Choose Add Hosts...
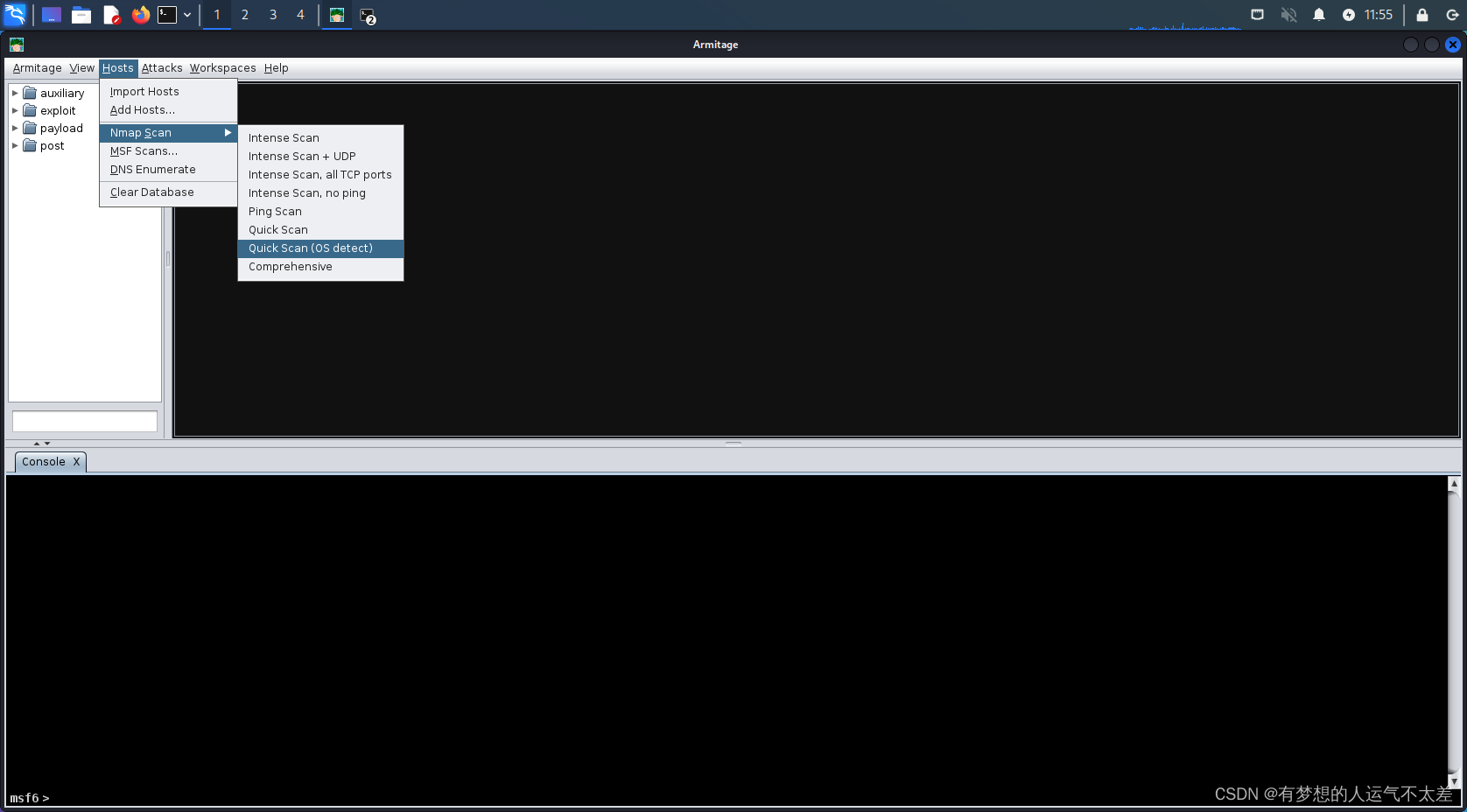The width and height of the screenshot is (1467, 812). pos(168,110)
